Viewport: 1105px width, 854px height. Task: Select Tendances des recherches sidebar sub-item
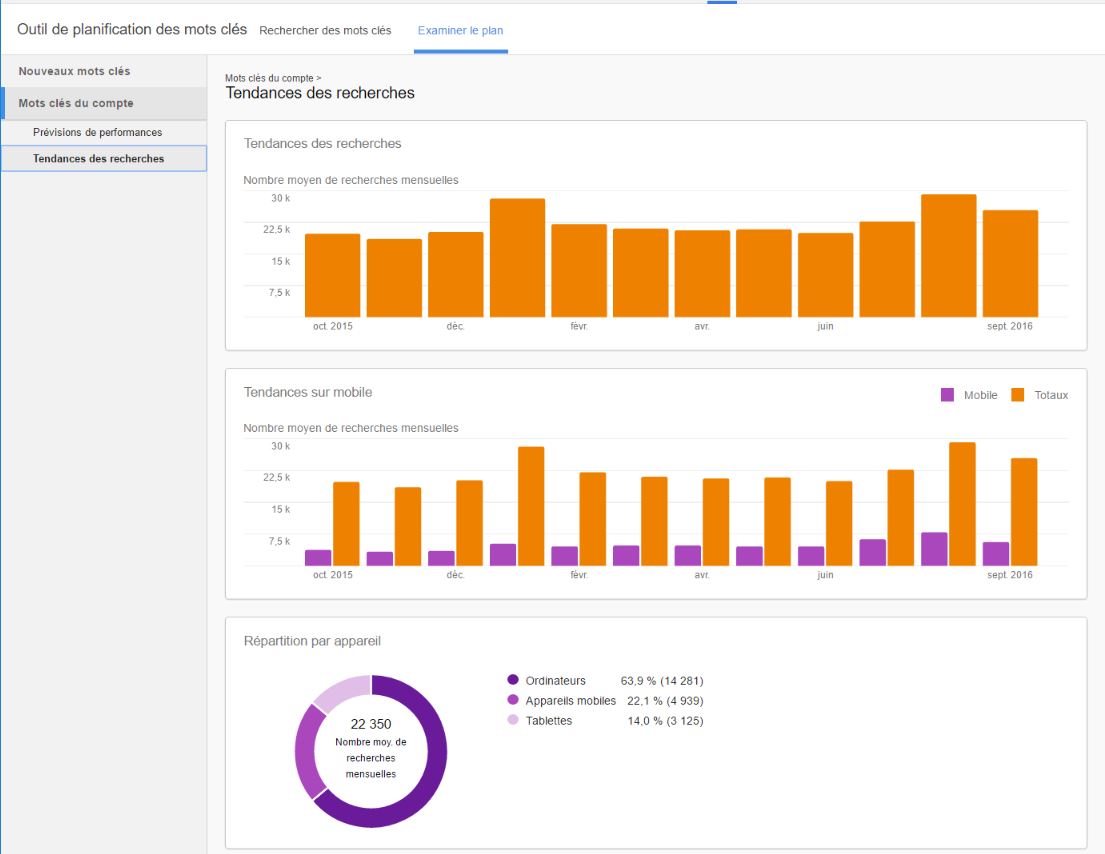coord(98,158)
